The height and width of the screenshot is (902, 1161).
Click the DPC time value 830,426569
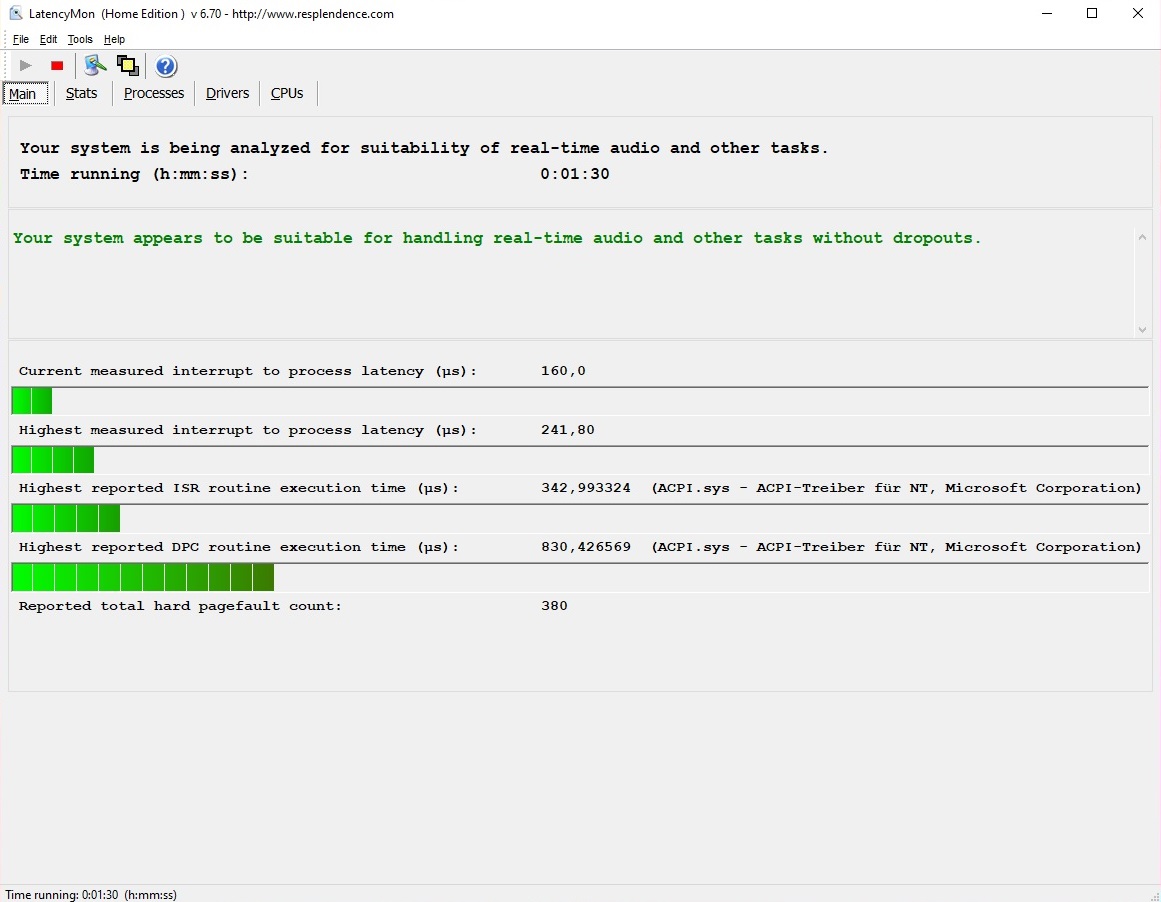coord(586,547)
